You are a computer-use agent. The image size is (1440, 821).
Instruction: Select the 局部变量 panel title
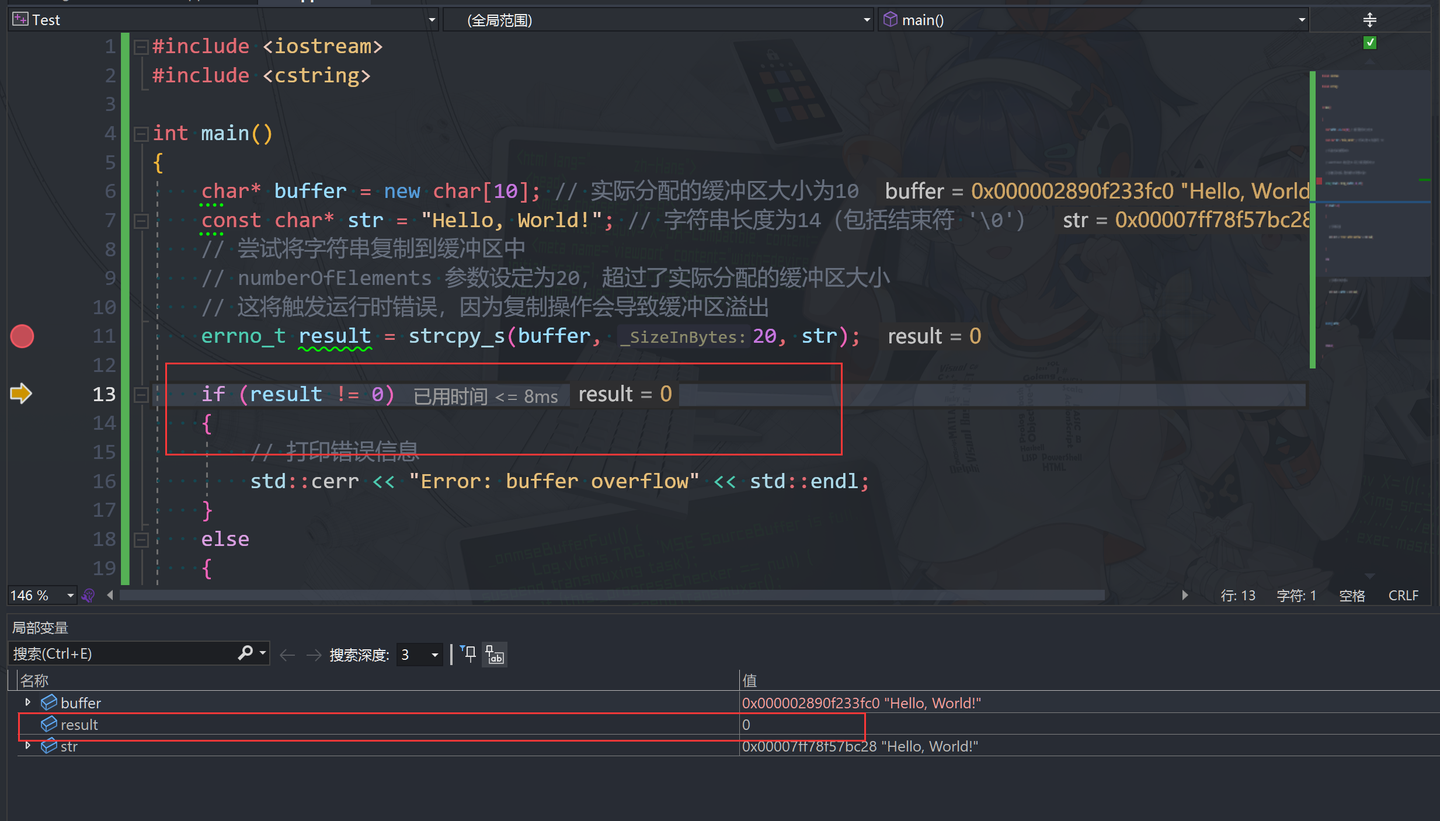tap(38, 627)
